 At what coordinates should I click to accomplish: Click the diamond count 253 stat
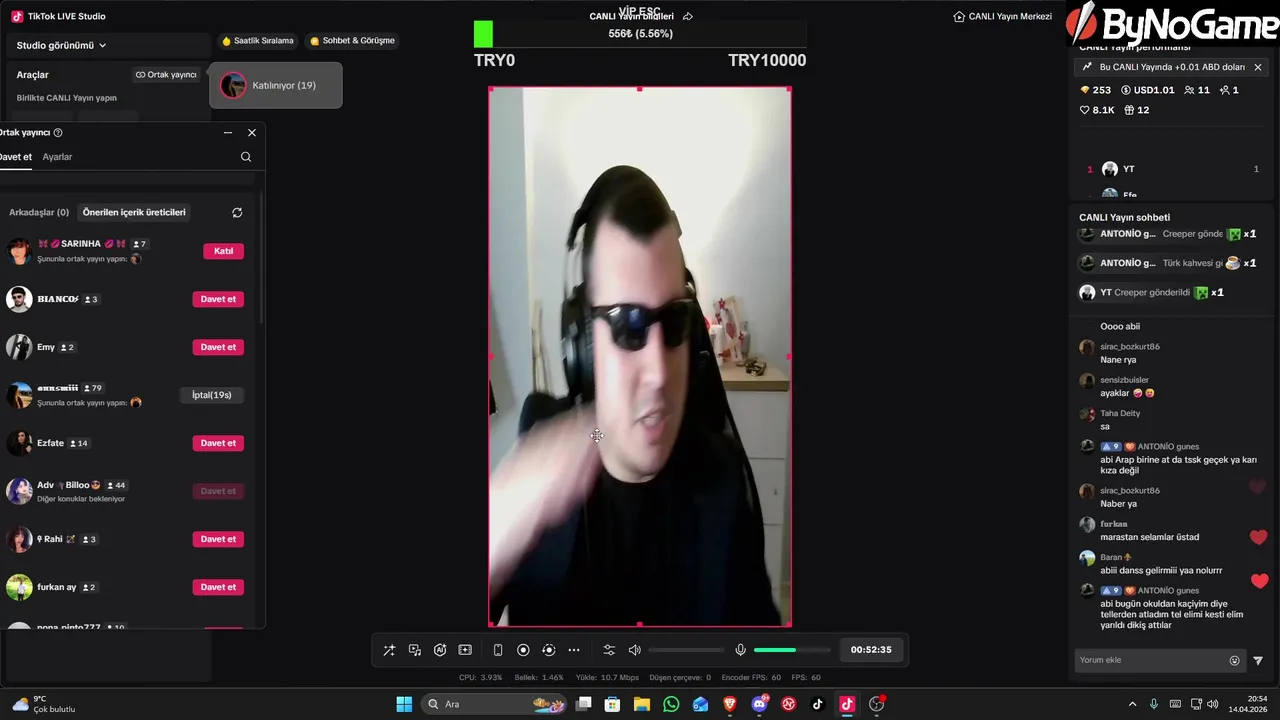(1095, 90)
